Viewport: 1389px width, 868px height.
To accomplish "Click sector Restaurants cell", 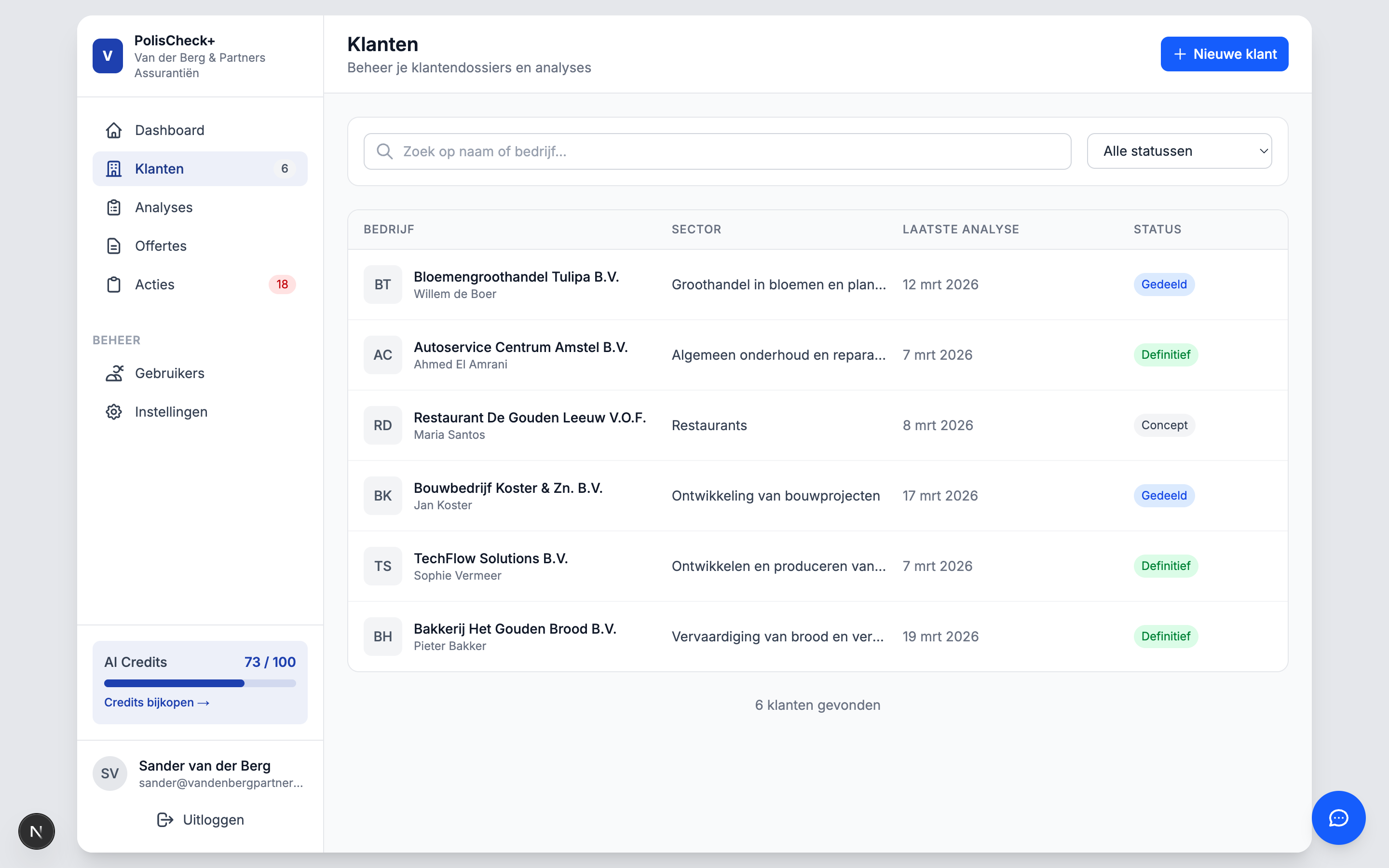I will point(709,425).
